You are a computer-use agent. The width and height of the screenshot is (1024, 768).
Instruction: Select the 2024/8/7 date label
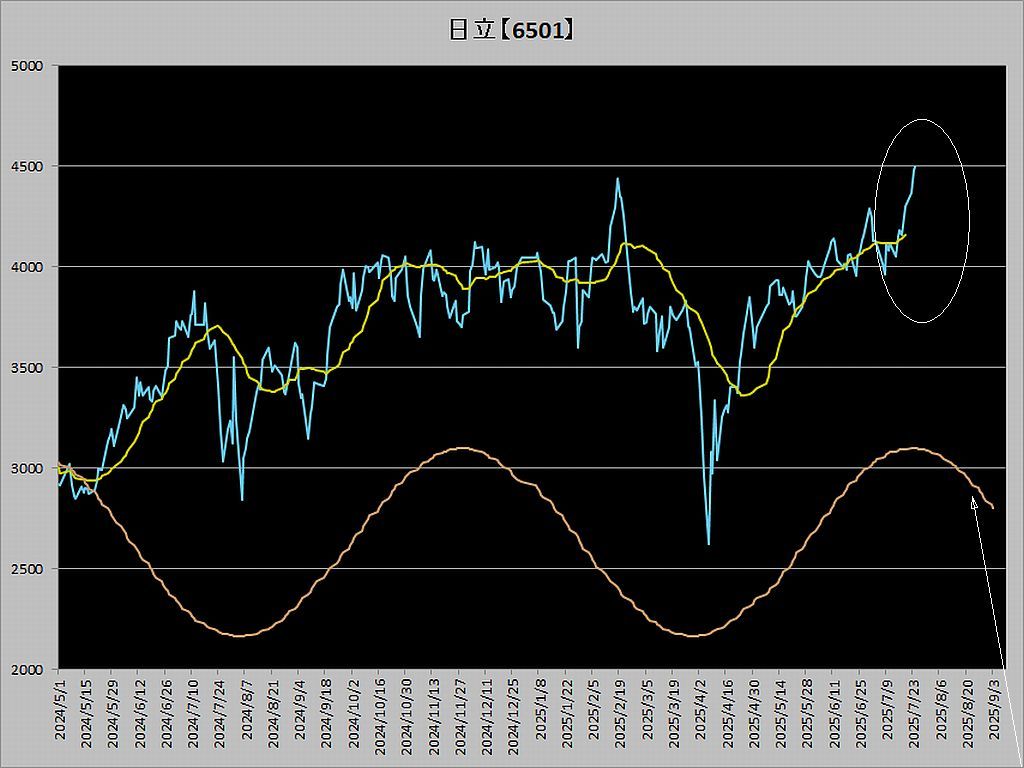pos(245,713)
